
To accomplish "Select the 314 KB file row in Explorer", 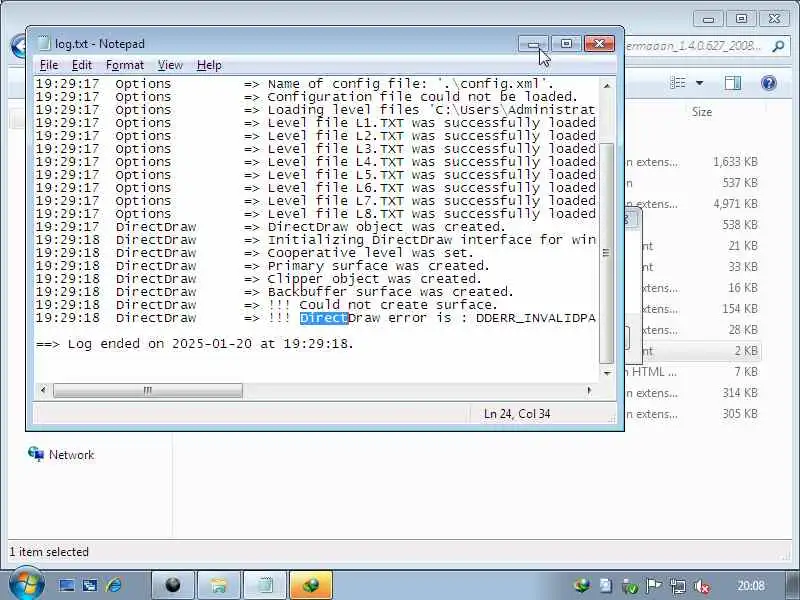I will [x=692, y=393].
